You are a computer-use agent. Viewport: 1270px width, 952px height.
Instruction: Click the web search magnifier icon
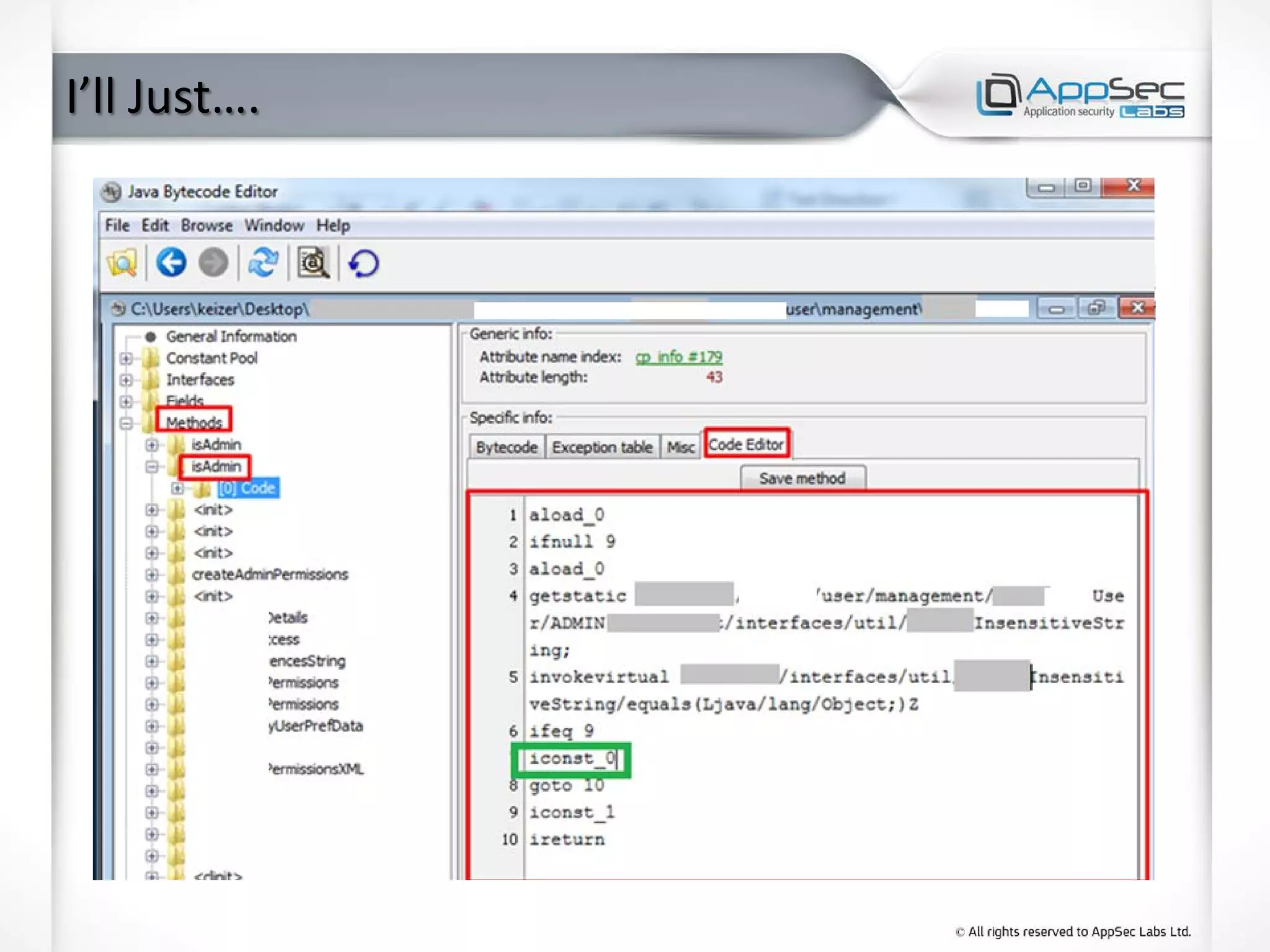313,263
